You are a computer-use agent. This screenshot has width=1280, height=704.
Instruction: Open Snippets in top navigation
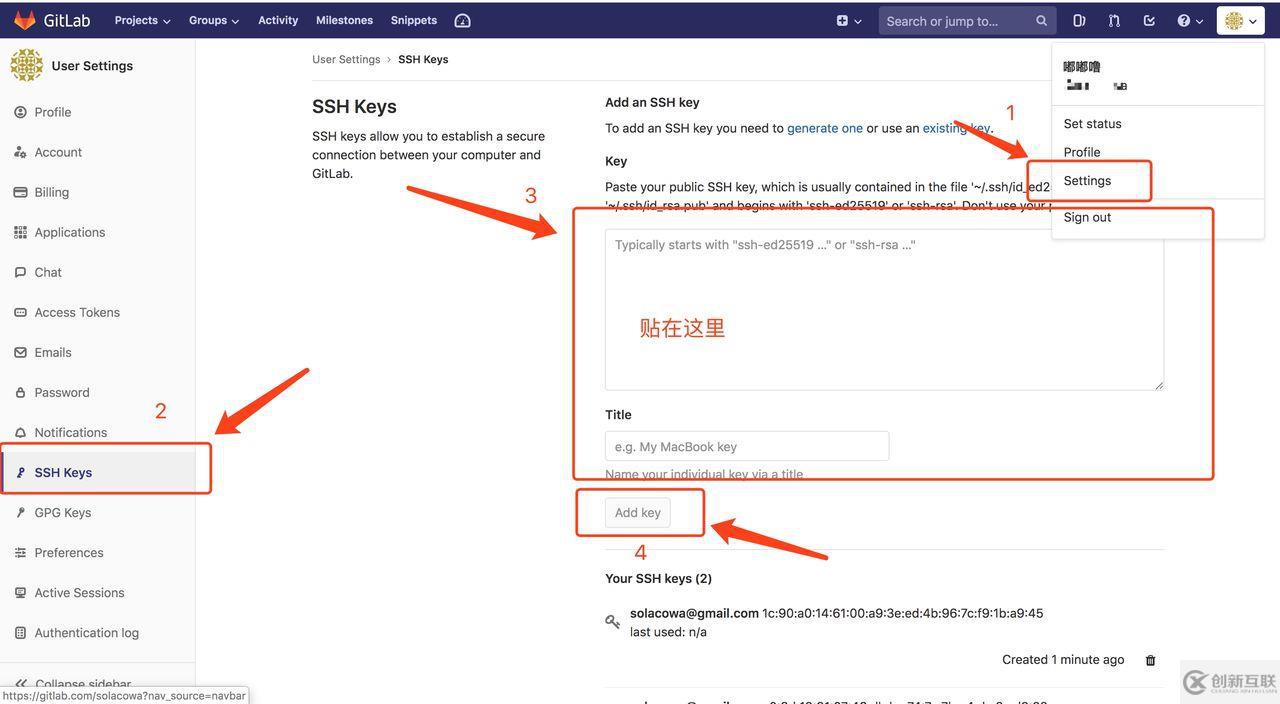pos(414,20)
